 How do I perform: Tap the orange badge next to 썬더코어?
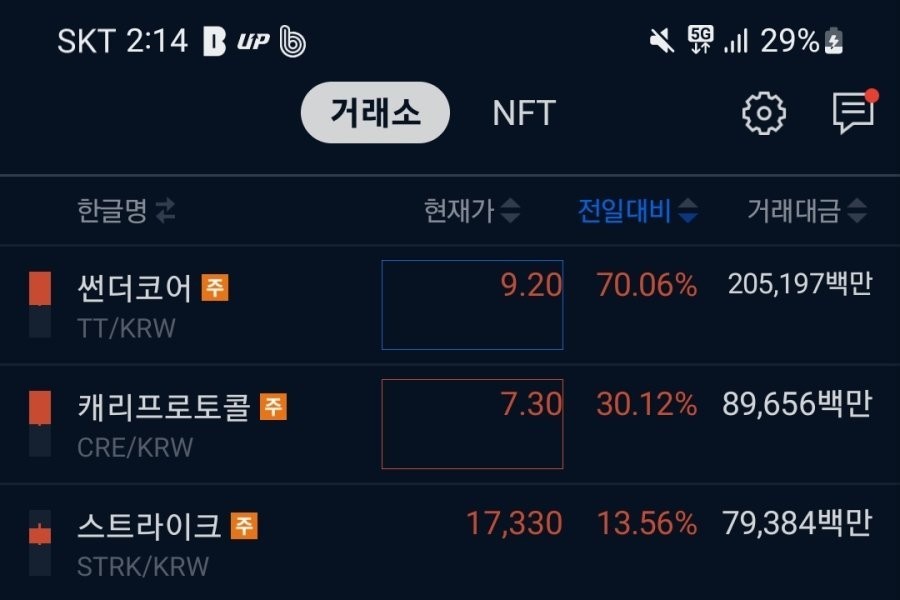tap(215, 288)
